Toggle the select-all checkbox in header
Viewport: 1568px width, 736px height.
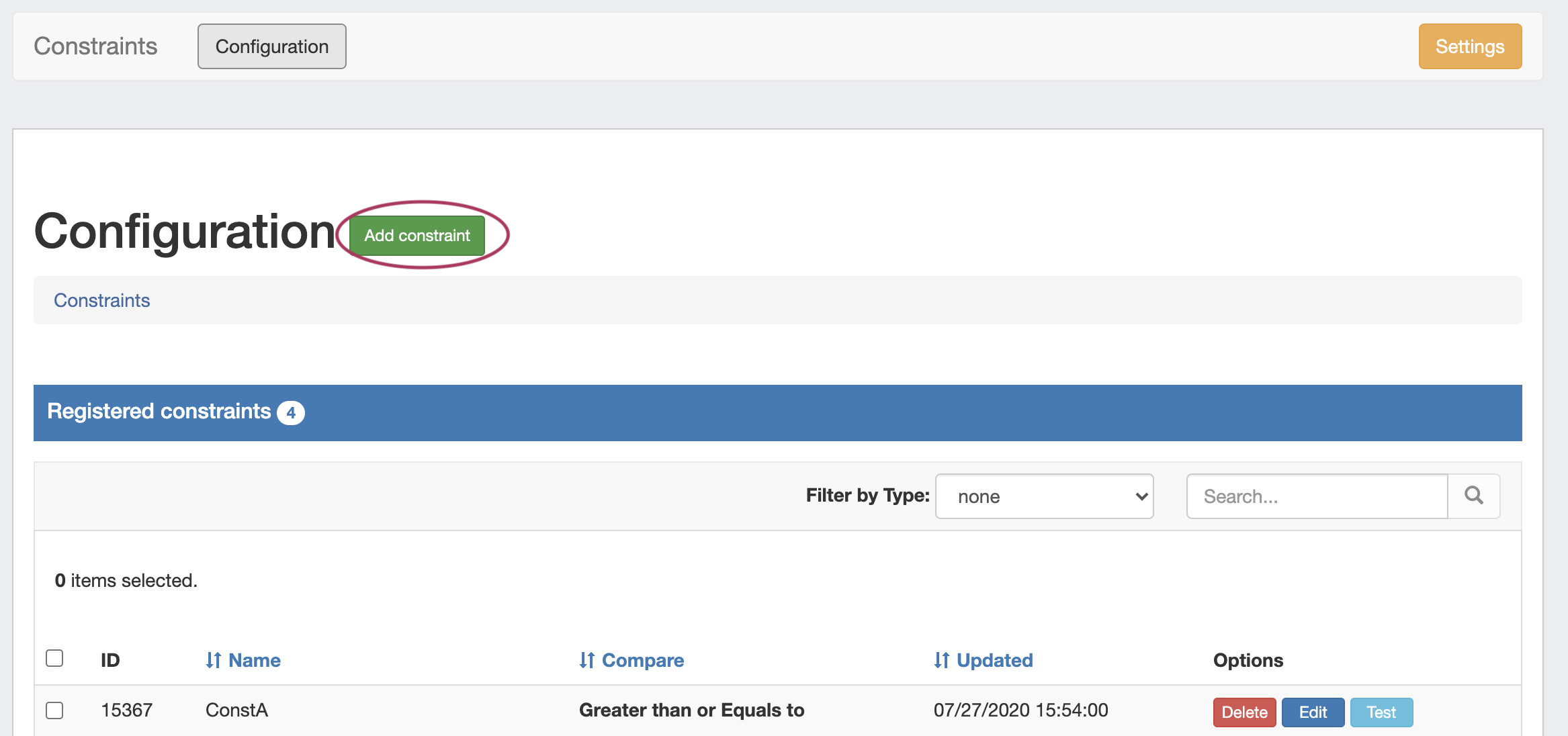tap(54, 658)
